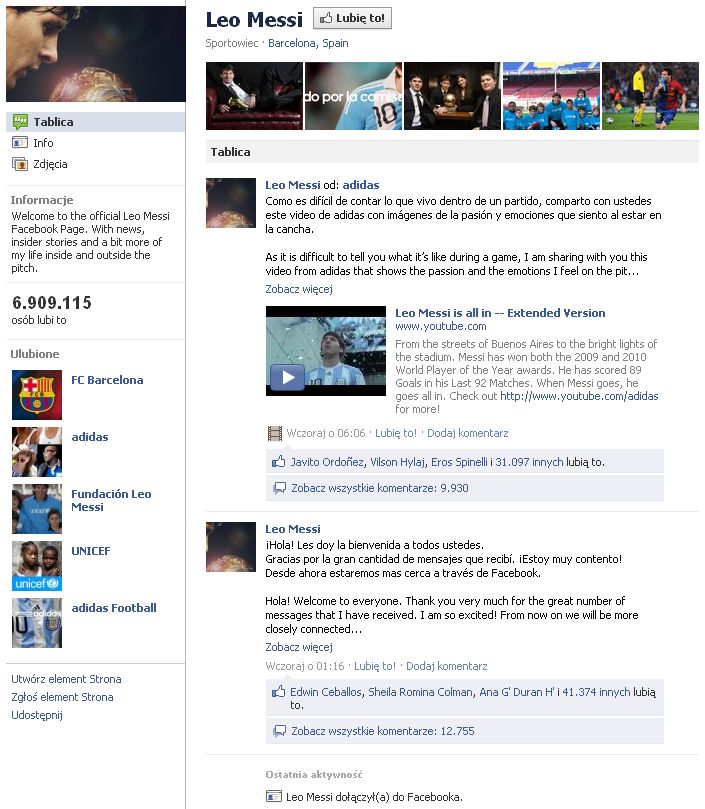The width and height of the screenshot is (705, 809).
Task: Click comment bubble icon beside 12.755 comments
Action: click(x=279, y=731)
